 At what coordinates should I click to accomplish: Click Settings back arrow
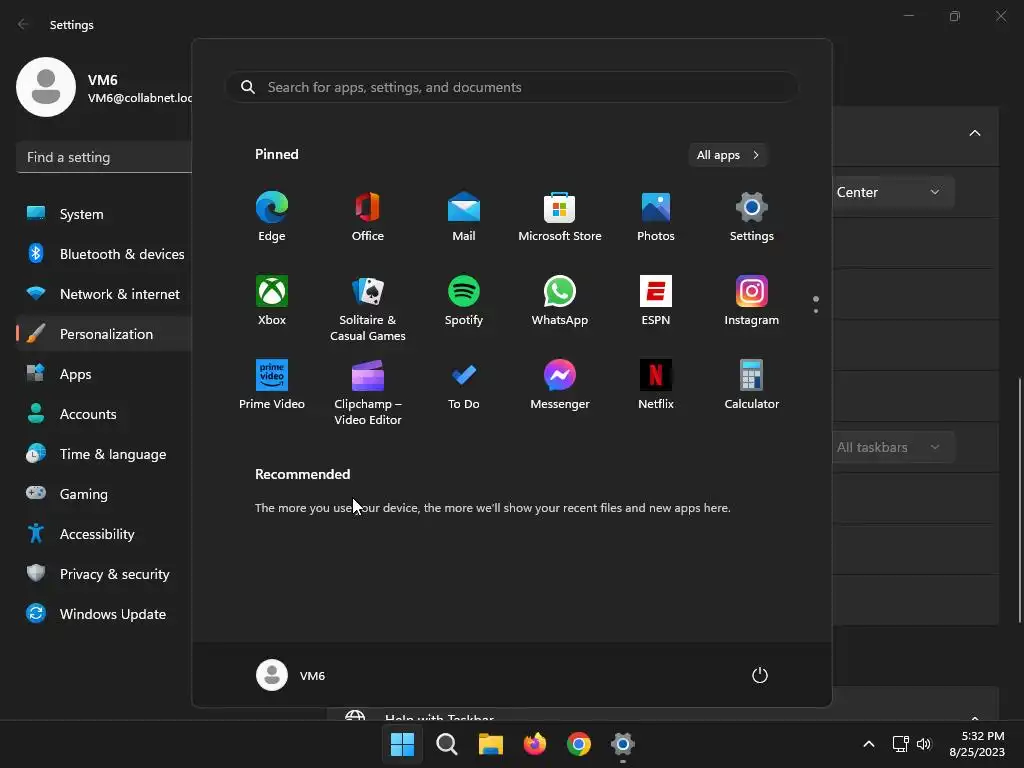pos(24,24)
